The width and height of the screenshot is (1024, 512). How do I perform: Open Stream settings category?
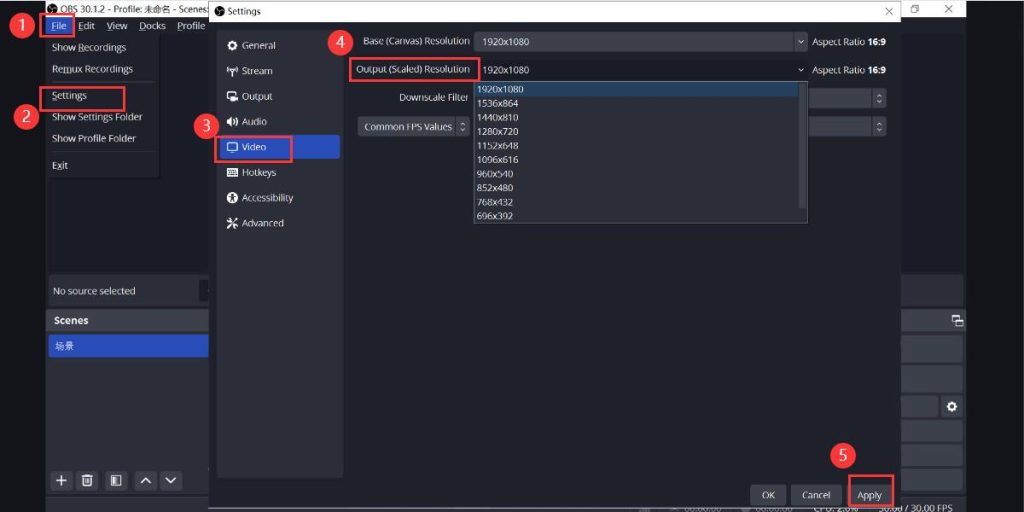(x=279, y=71)
